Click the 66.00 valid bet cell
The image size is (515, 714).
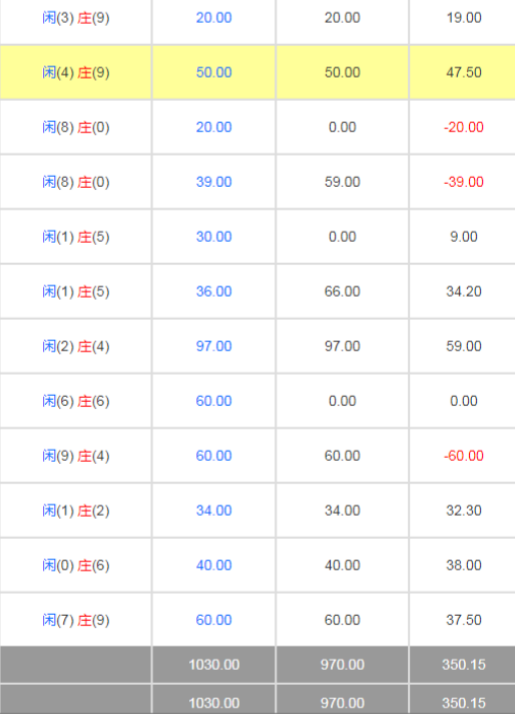pos(342,291)
